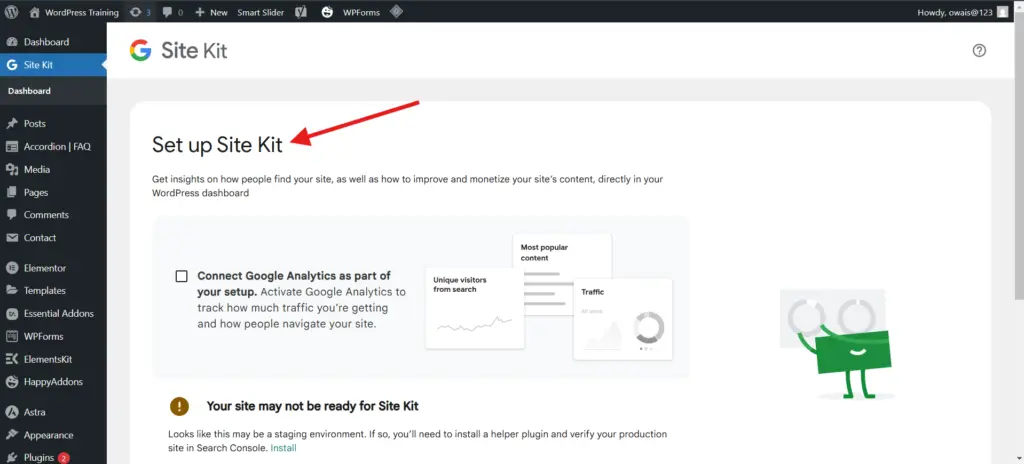Viewport: 1024px width, 464px height.
Task: Click the Traffic preview card
Action: [x=622, y=319]
